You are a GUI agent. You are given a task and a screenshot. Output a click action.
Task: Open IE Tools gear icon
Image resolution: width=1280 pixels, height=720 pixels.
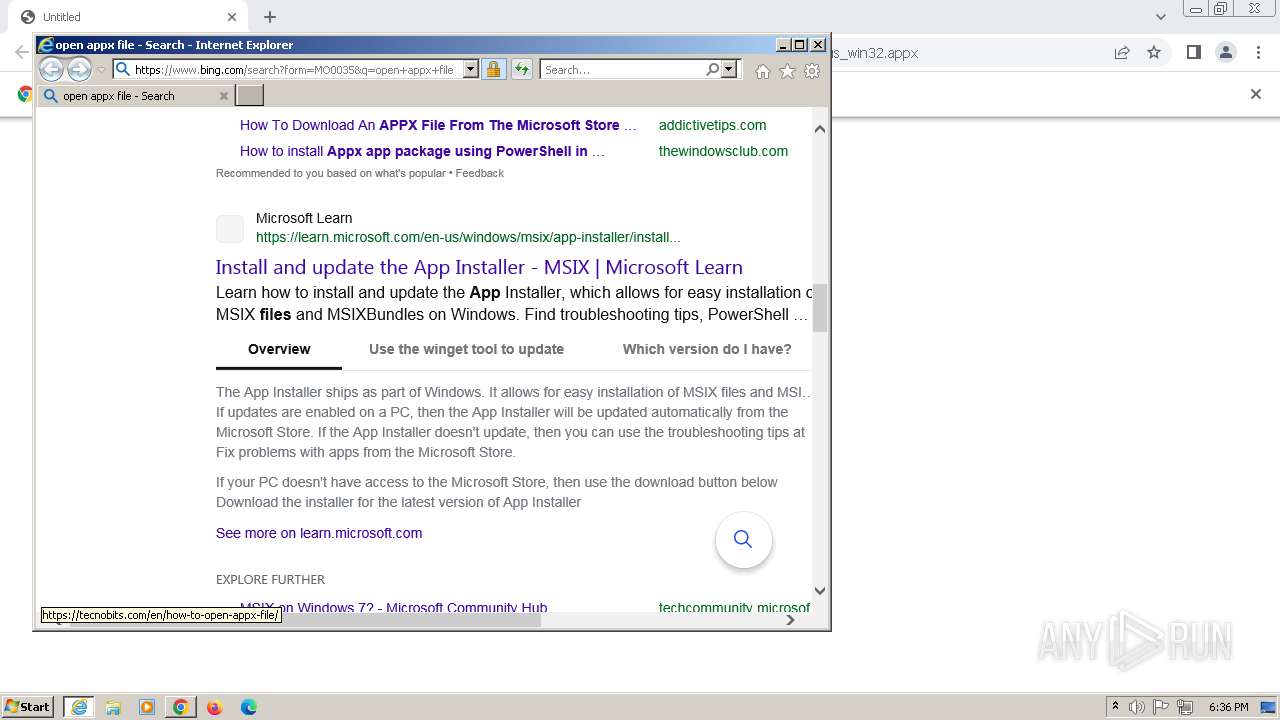coord(812,71)
